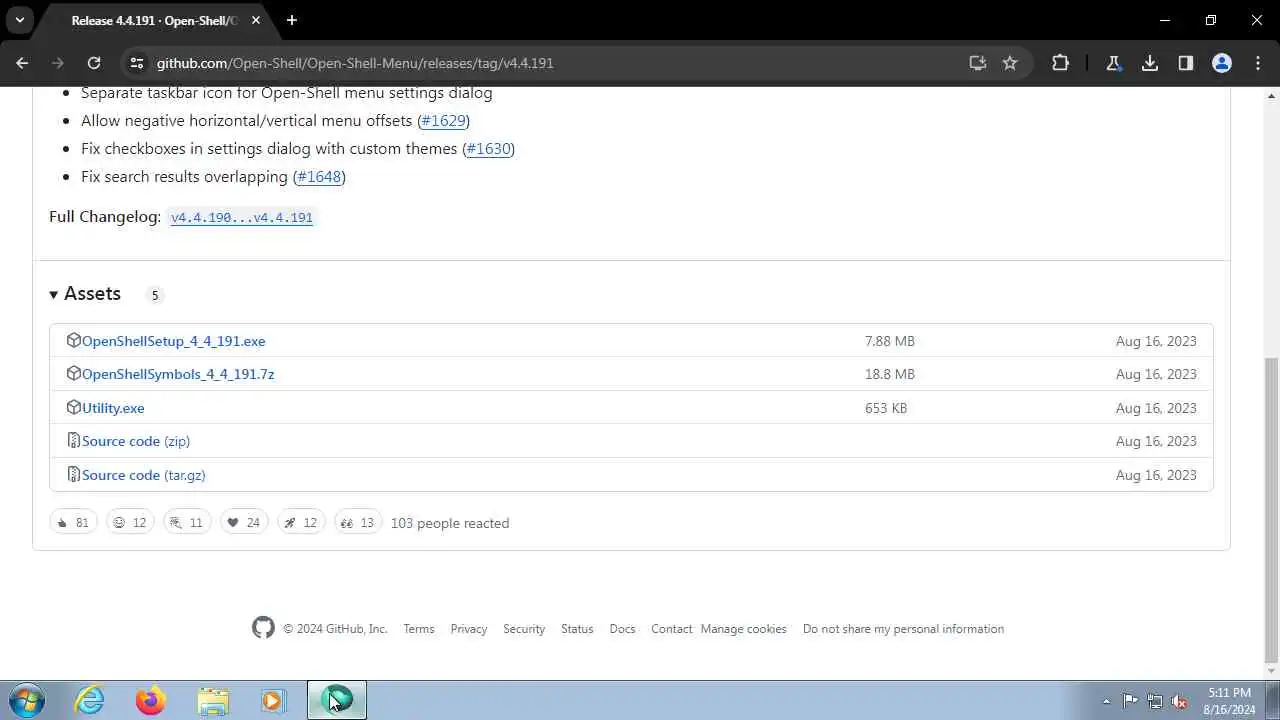Open the Security footer link
Image resolution: width=1280 pixels, height=720 pixels.
[524, 629]
